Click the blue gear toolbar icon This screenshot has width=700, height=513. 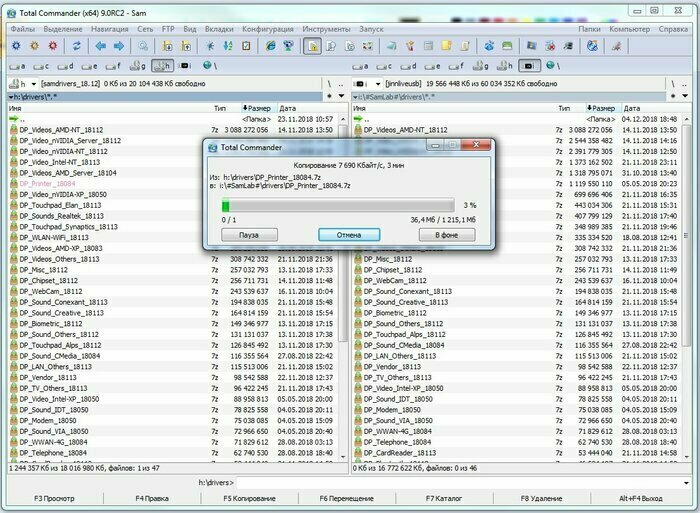[17, 46]
